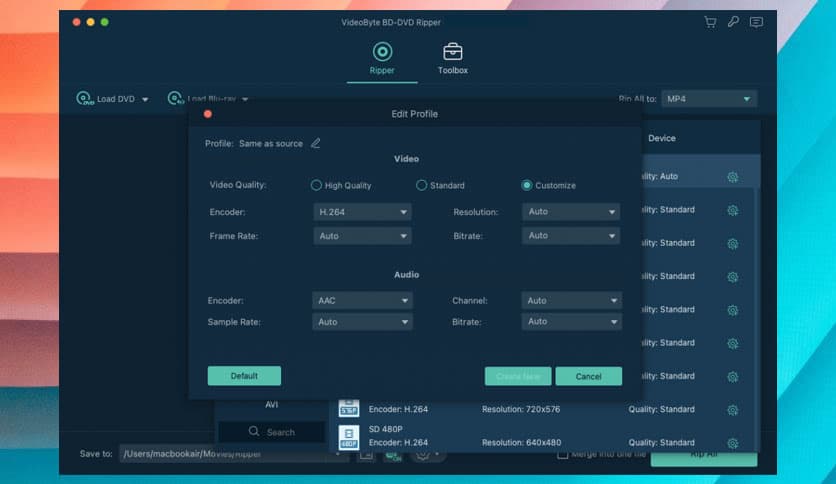Toggle Merge into one file checkbox
This screenshot has width=836, height=484.
[x=562, y=454]
